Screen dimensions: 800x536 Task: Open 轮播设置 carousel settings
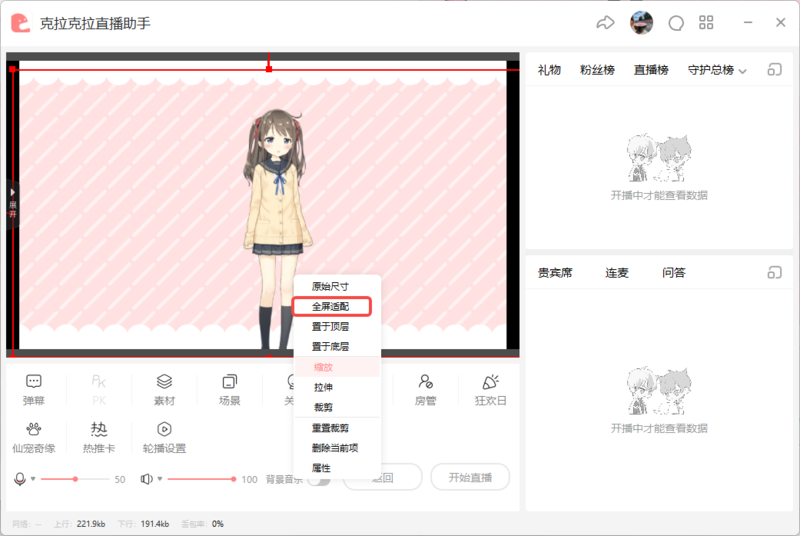164,438
